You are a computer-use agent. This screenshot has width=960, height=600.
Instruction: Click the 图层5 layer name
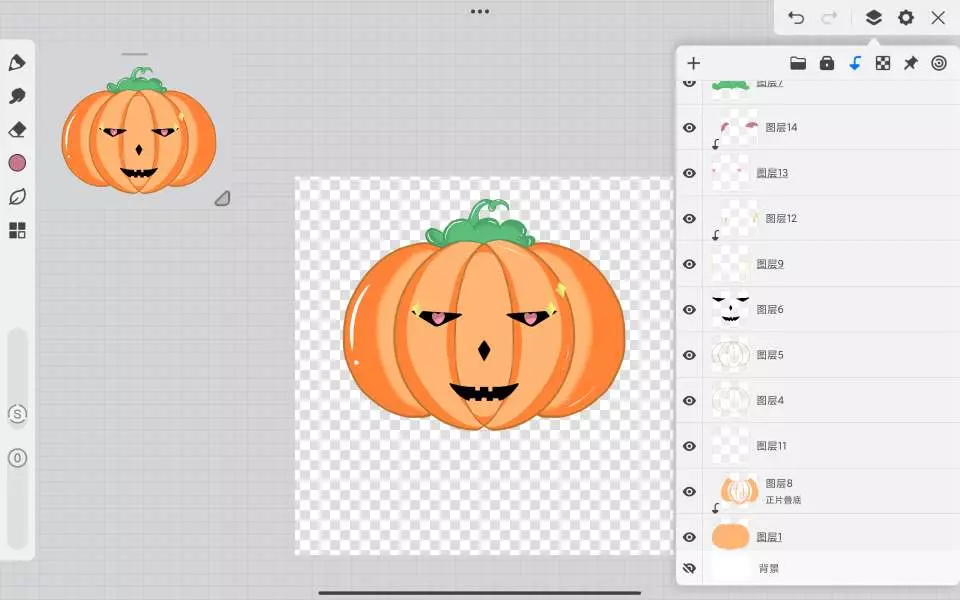tap(770, 355)
